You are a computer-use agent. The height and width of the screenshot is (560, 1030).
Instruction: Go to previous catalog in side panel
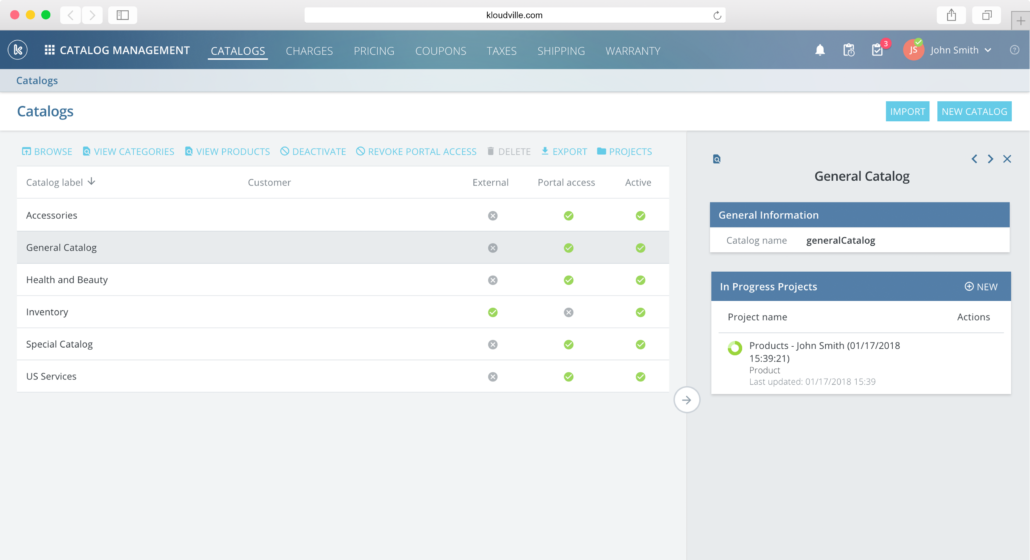coord(974,159)
